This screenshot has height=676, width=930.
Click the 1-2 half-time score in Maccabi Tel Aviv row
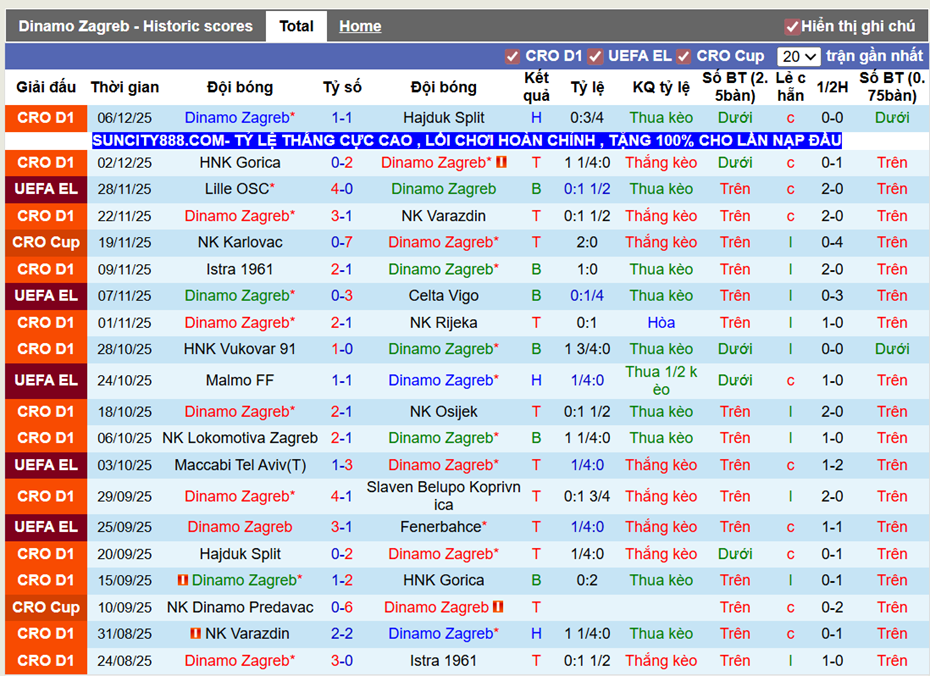click(832, 465)
